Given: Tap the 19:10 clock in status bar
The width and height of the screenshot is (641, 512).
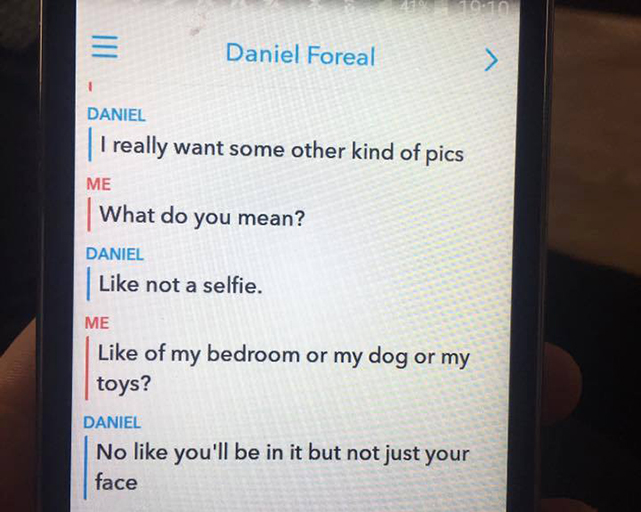Looking at the screenshot, I should (x=483, y=7).
